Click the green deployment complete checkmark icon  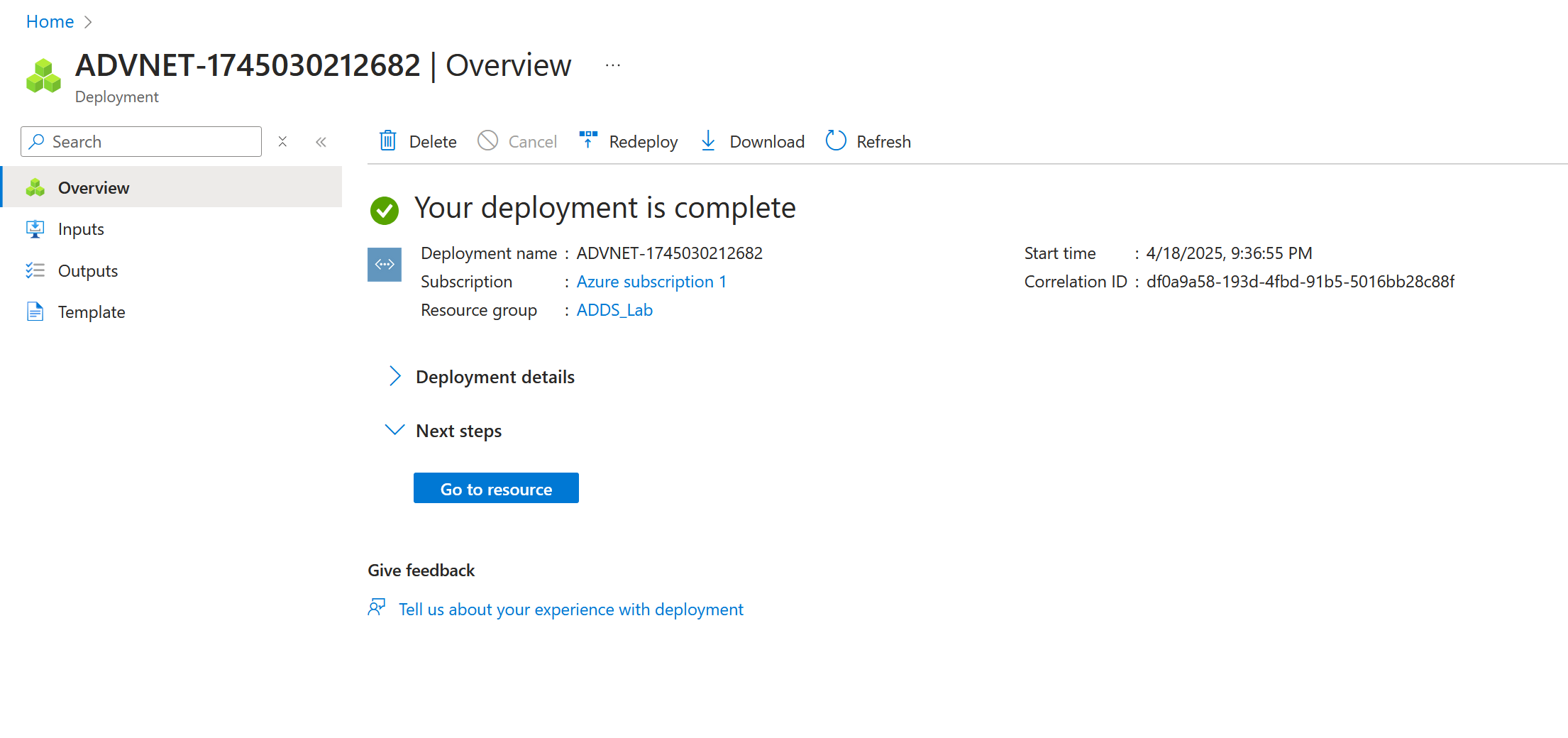coord(385,210)
